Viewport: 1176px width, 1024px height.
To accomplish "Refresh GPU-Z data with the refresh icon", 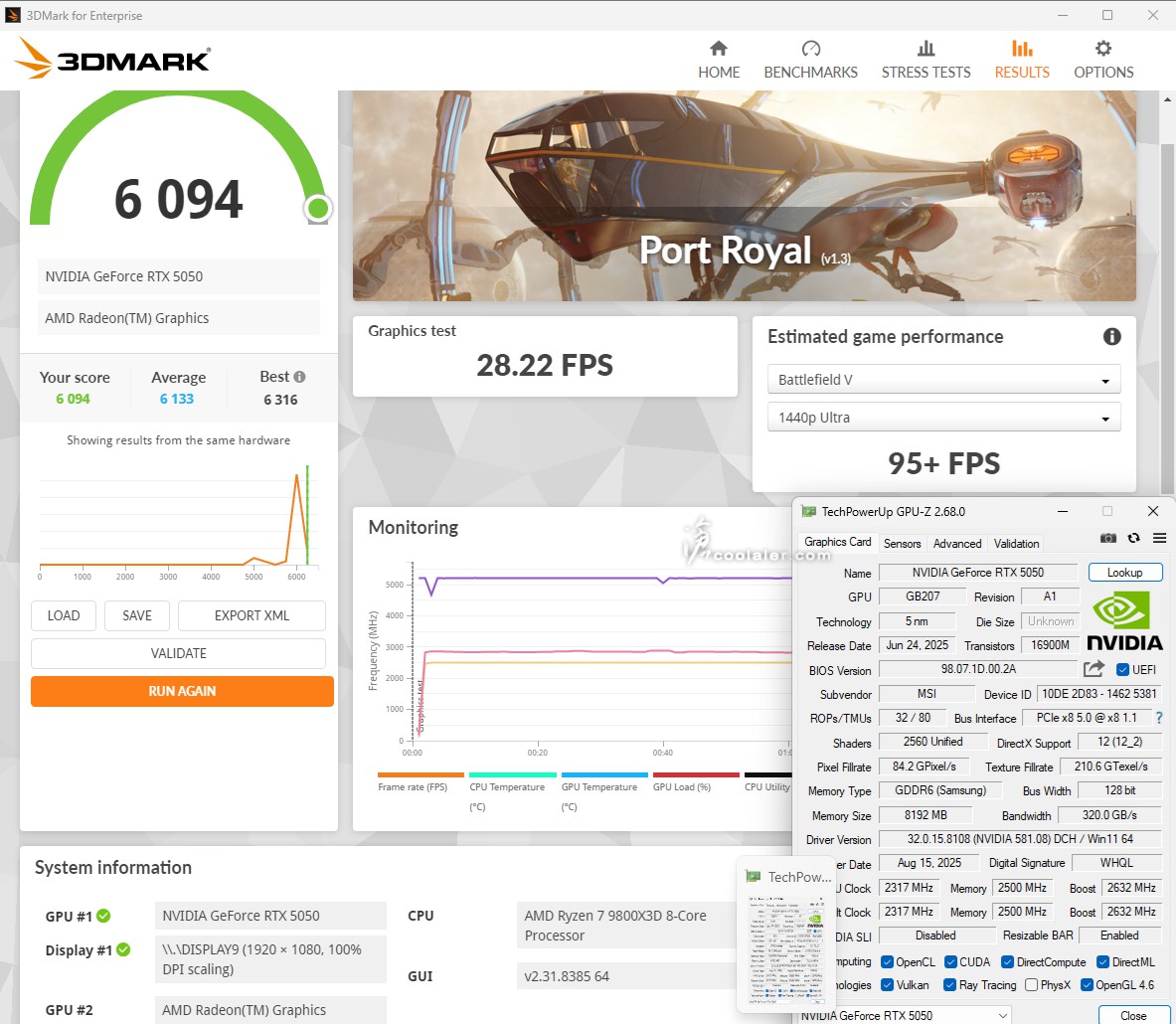I will (x=1134, y=538).
